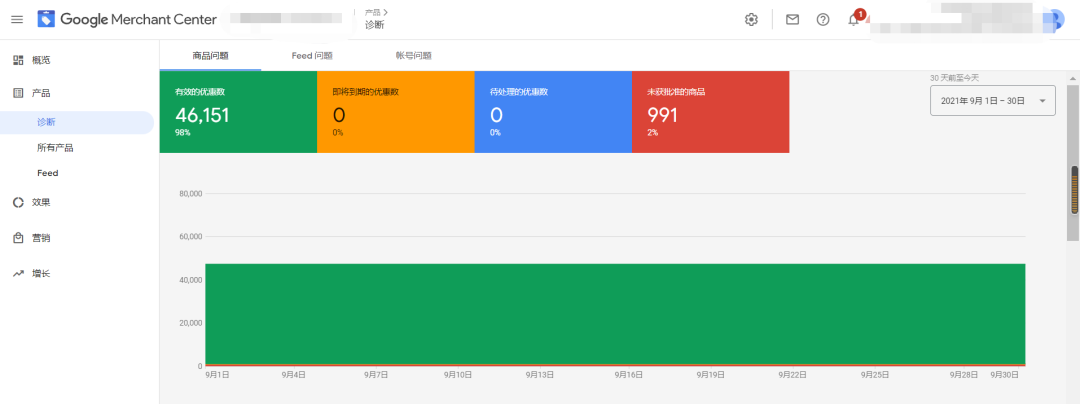Open the account avatar at top right
Viewport: 1080px width, 404px height.
coord(1054,20)
